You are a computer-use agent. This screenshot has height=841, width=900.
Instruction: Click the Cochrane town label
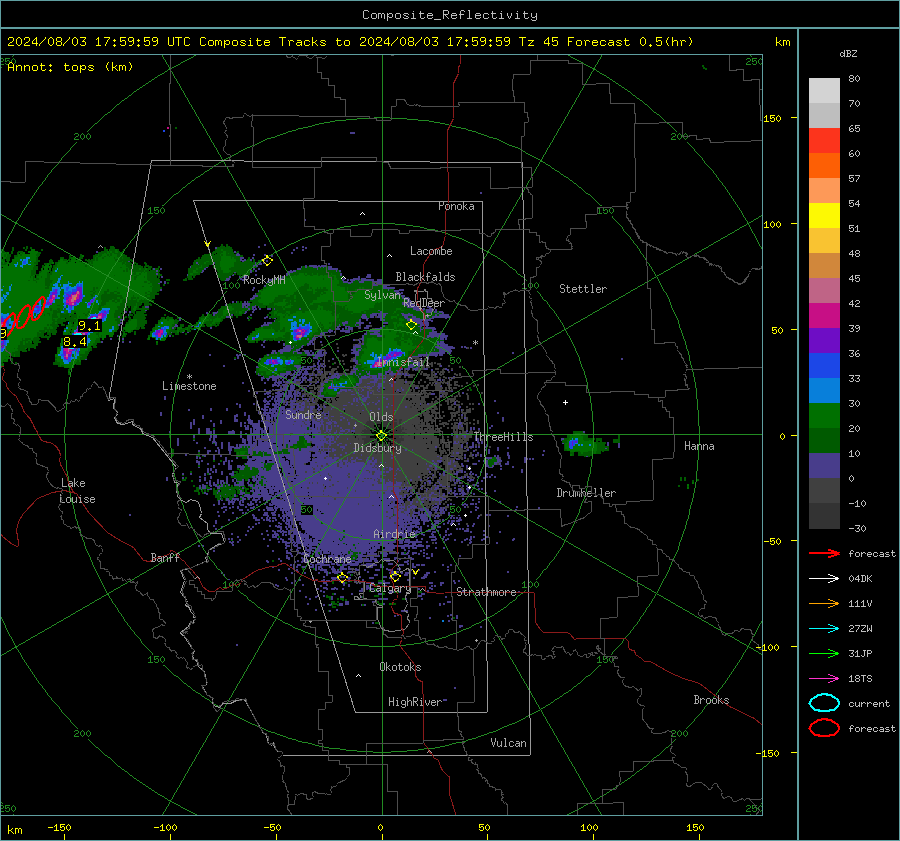coord(327,559)
